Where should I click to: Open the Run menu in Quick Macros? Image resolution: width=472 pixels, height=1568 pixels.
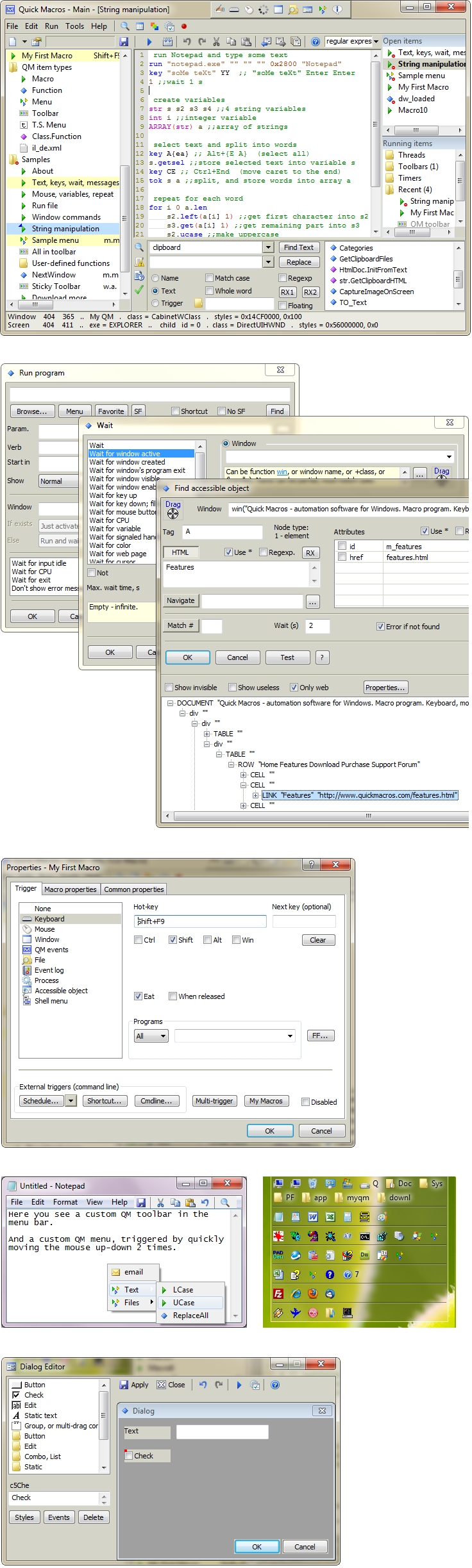pyautogui.click(x=51, y=26)
